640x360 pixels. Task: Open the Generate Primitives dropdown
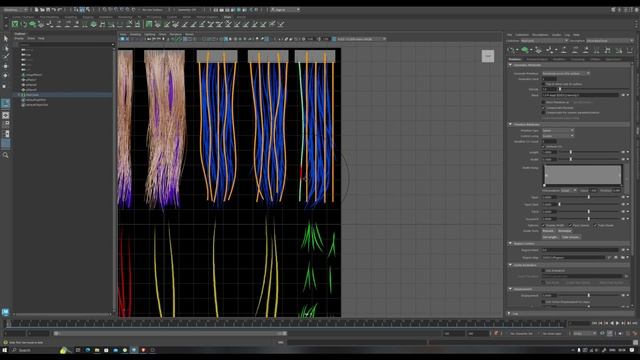pos(566,73)
